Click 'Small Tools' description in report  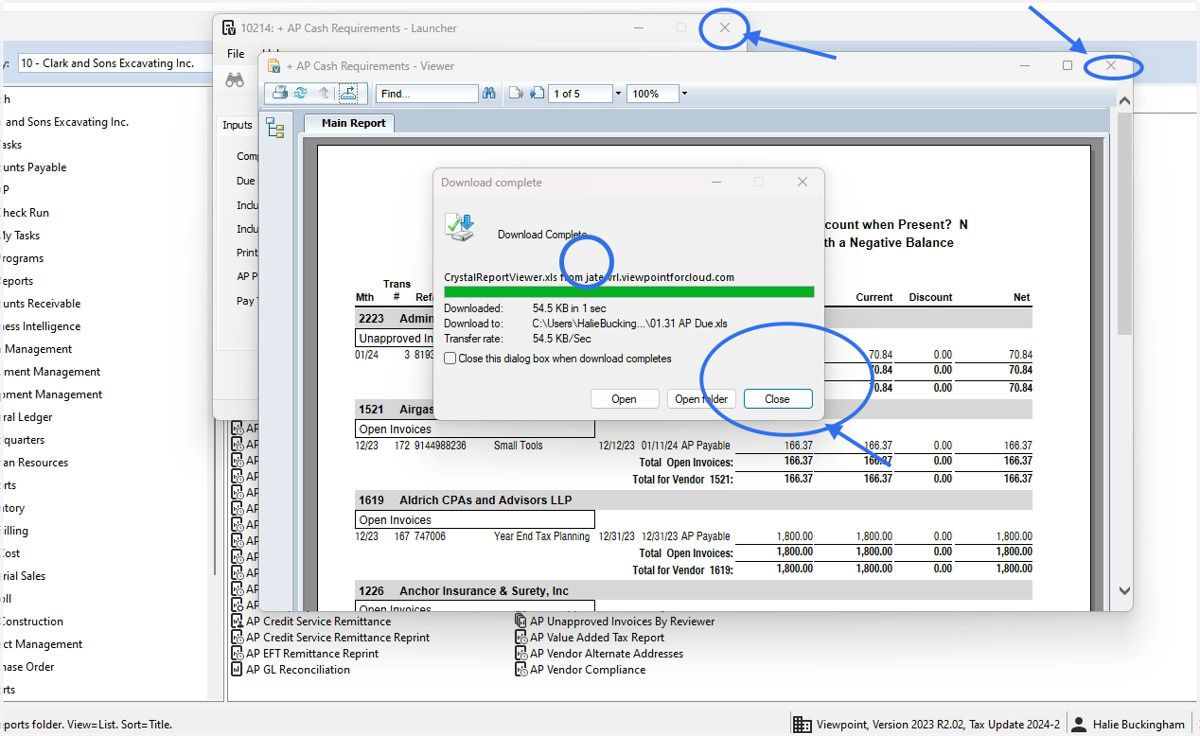(518, 445)
